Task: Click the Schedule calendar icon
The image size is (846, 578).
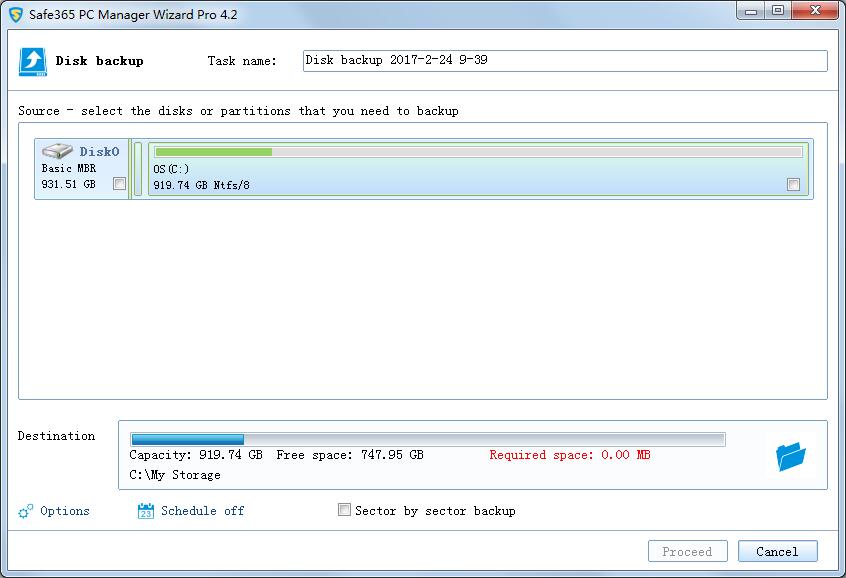Action: (145, 511)
